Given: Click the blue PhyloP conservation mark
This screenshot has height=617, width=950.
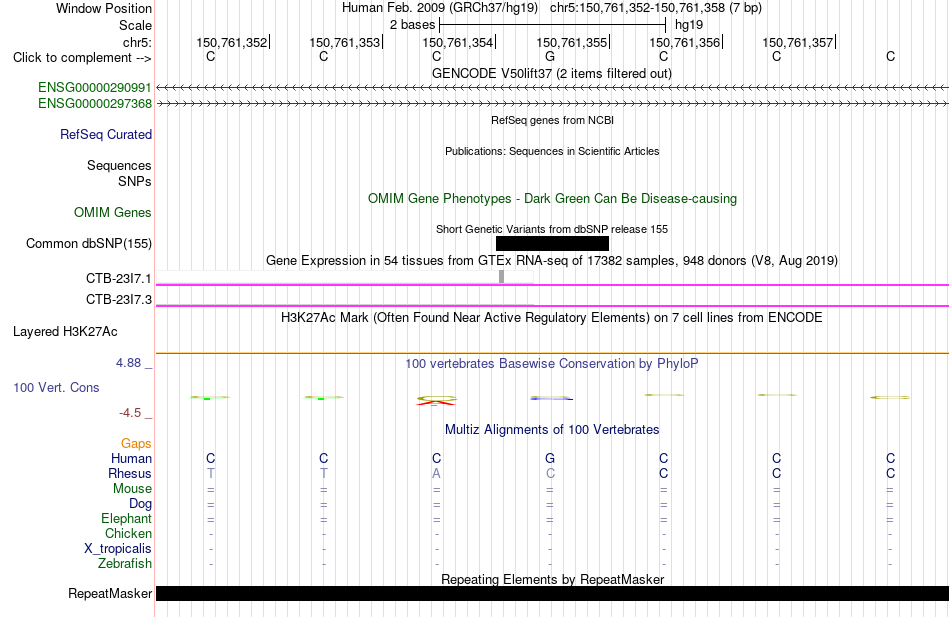Looking at the screenshot, I should [551, 398].
